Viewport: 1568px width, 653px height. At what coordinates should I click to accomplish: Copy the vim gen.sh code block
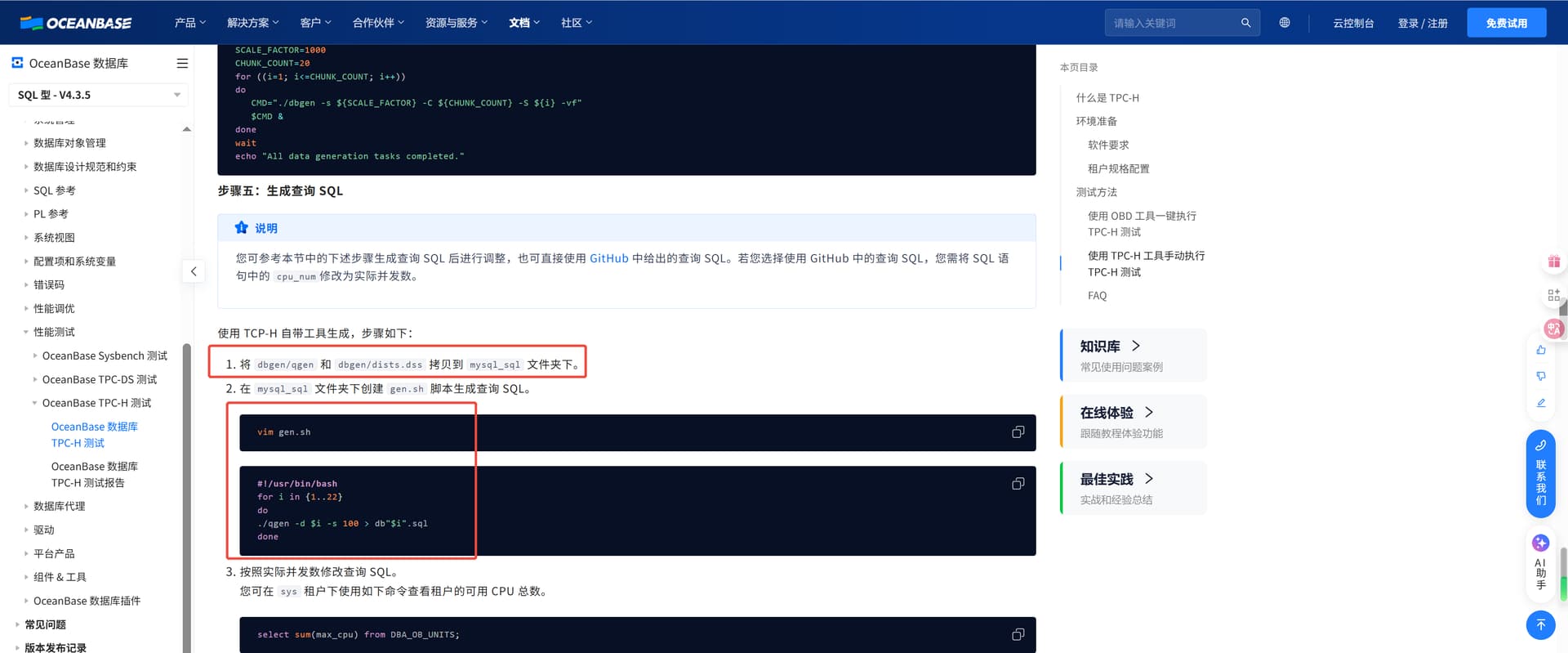coord(1018,432)
